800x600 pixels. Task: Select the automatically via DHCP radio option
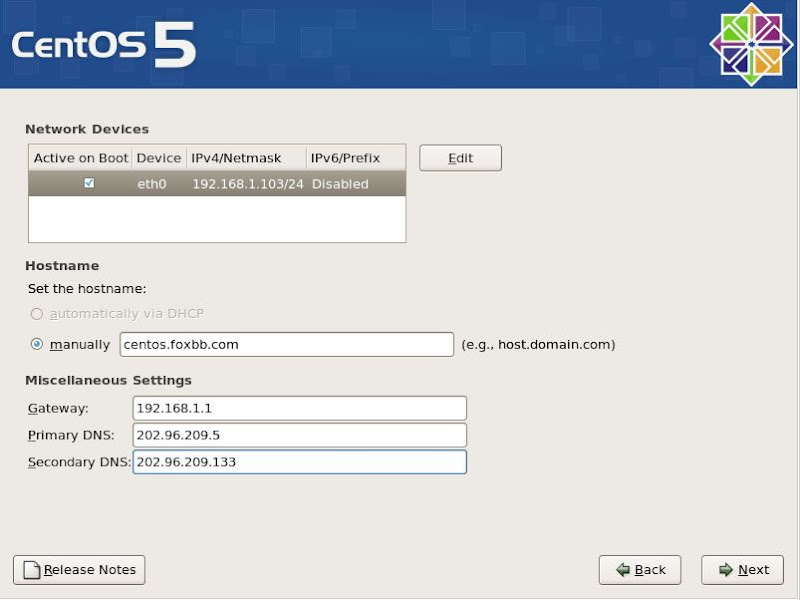click(x=37, y=314)
